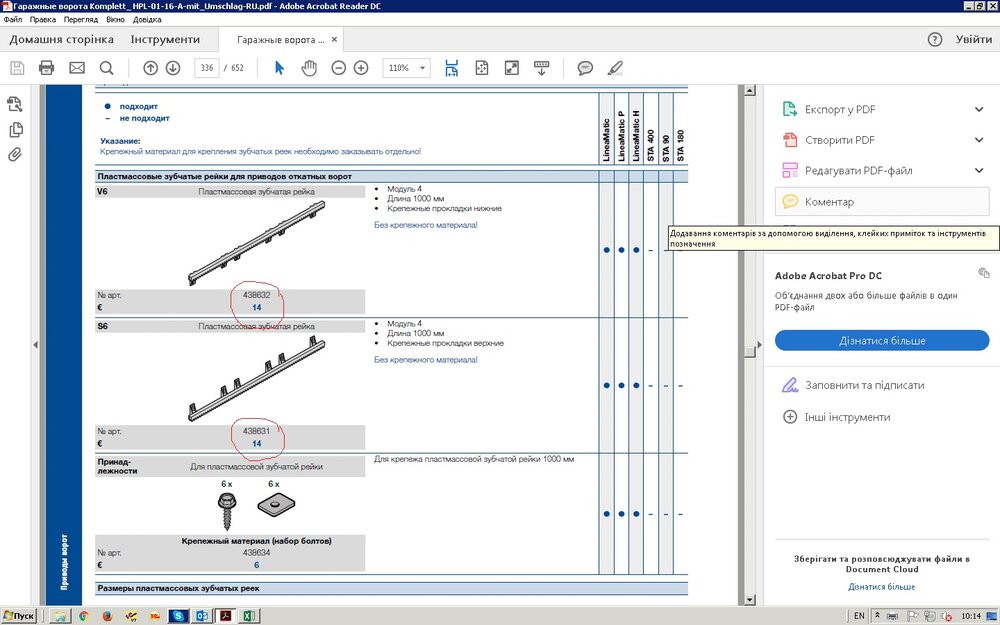
Task: Click Увійти to sign in
Action: tap(973, 40)
